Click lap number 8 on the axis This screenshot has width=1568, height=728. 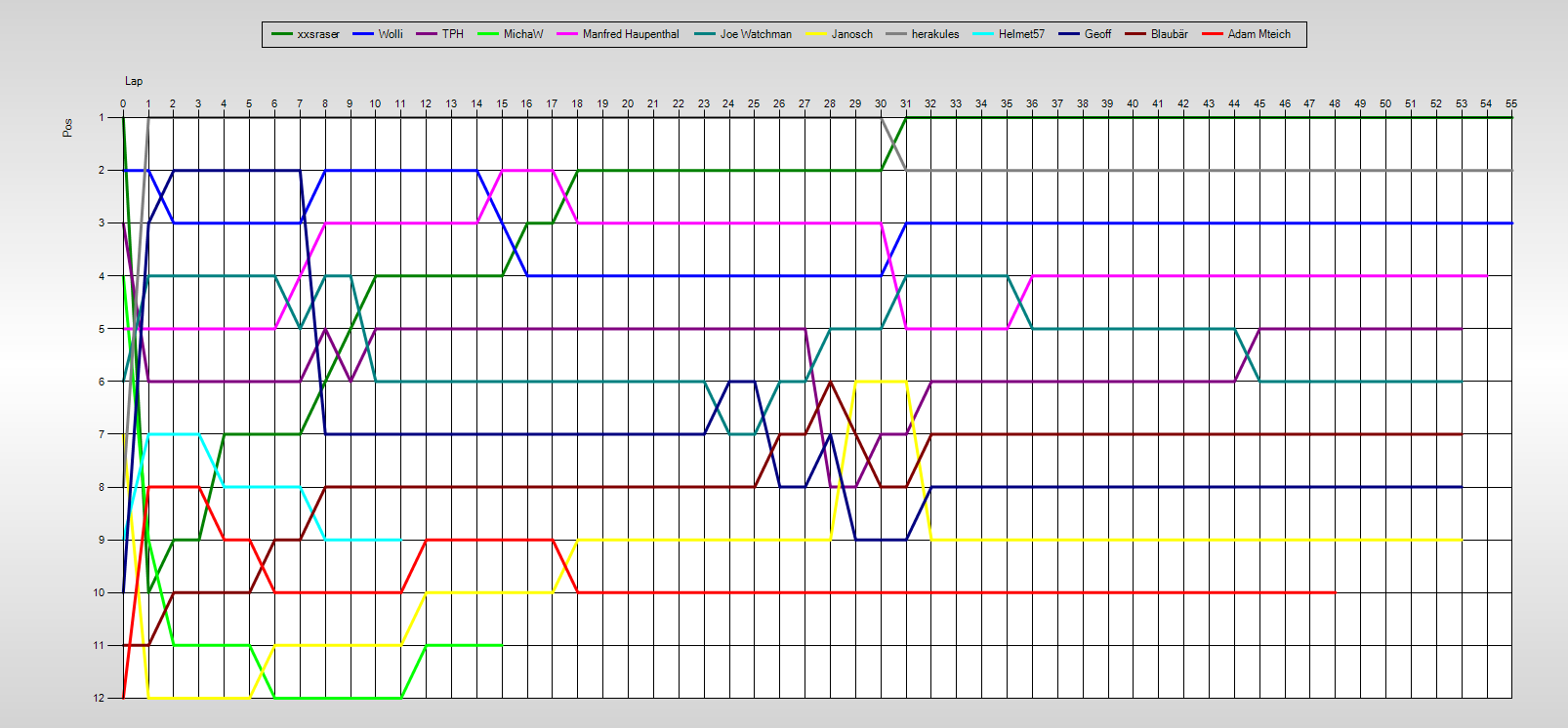[325, 103]
